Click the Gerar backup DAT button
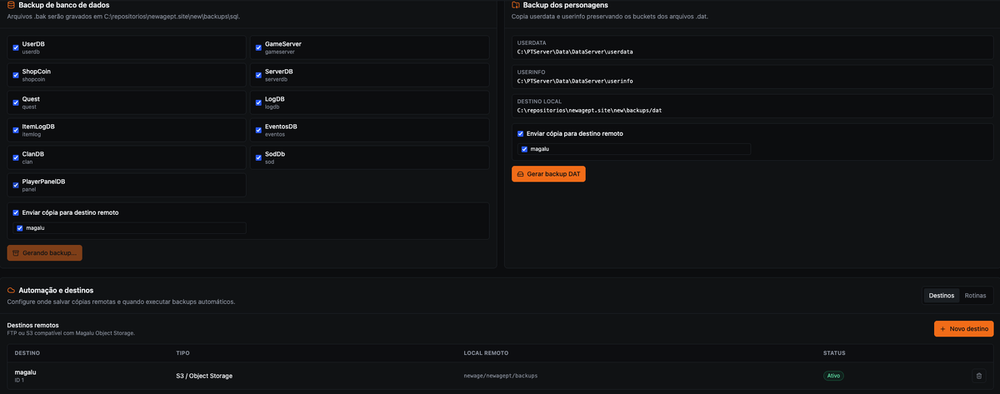The width and height of the screenshot is (1000, 394). (548, 174)
